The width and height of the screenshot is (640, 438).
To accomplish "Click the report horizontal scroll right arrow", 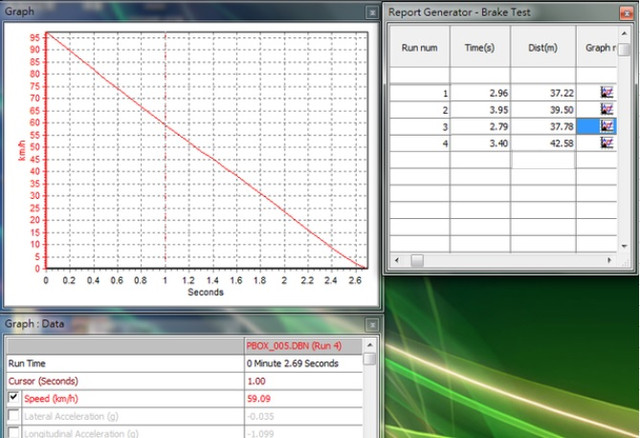I will (x=609, y=260).
